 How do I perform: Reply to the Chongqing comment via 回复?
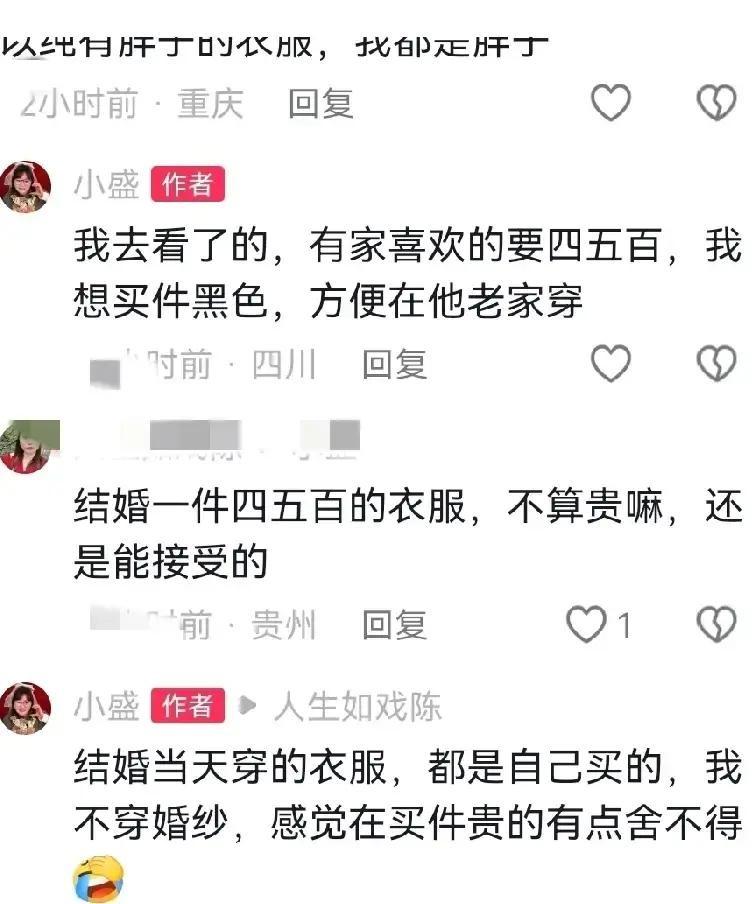pyautogui.click(x=321, y=104)
